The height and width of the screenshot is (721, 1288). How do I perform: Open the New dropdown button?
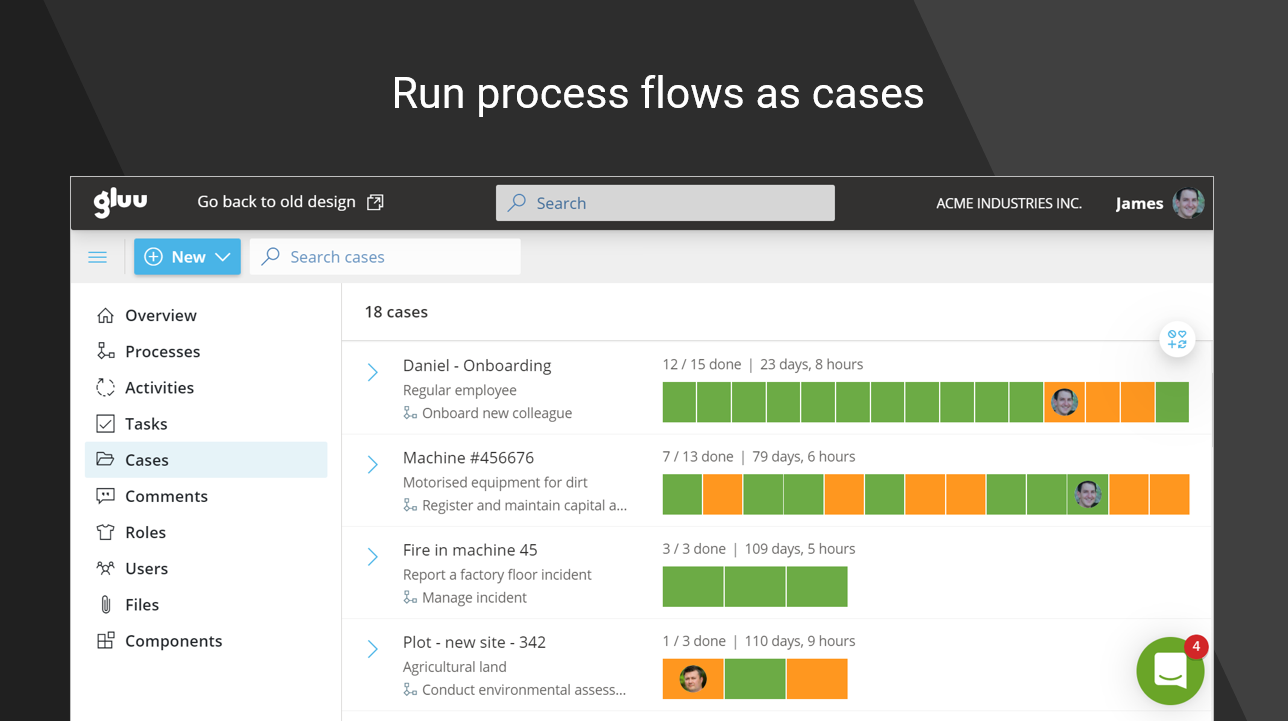187,257
